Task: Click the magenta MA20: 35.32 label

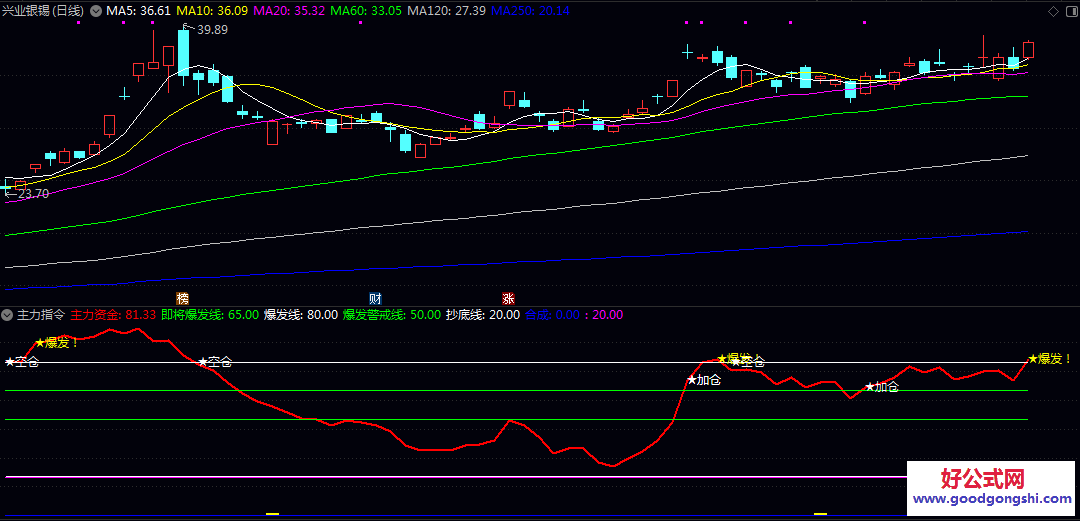Action: (289, 10)
